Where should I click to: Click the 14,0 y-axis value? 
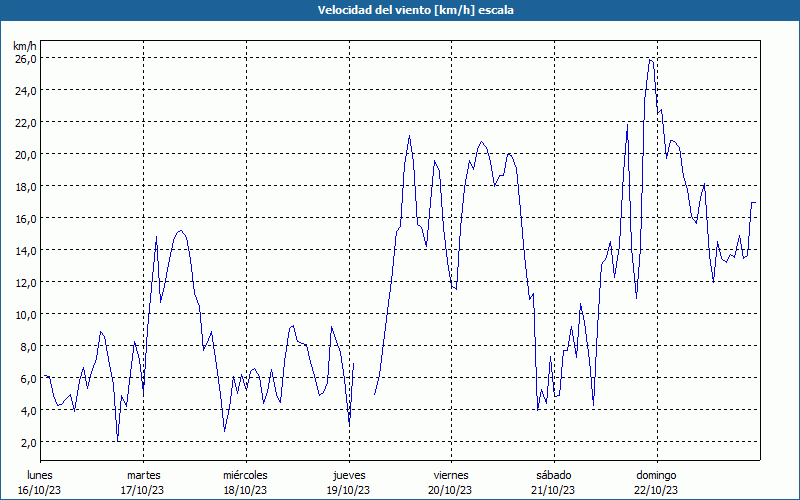click(26, 250)
